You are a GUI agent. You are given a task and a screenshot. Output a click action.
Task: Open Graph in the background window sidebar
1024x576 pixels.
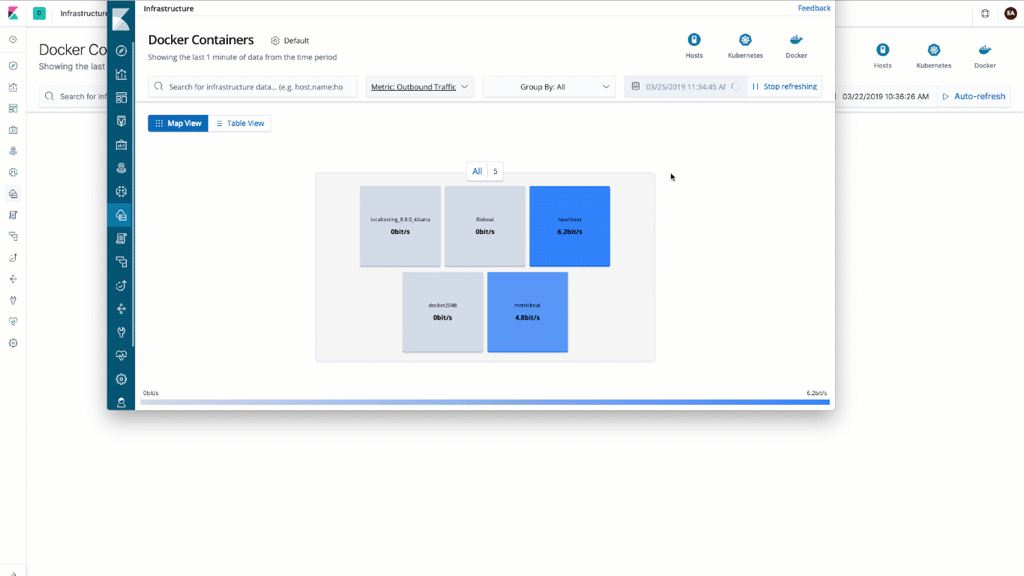click(x=13, y=279)
